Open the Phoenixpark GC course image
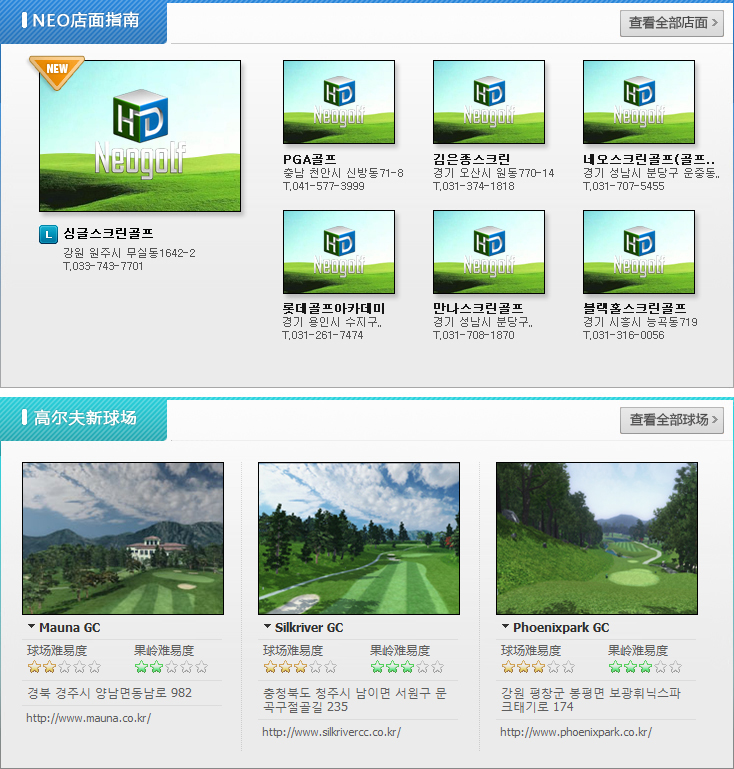 coord(597,538)
